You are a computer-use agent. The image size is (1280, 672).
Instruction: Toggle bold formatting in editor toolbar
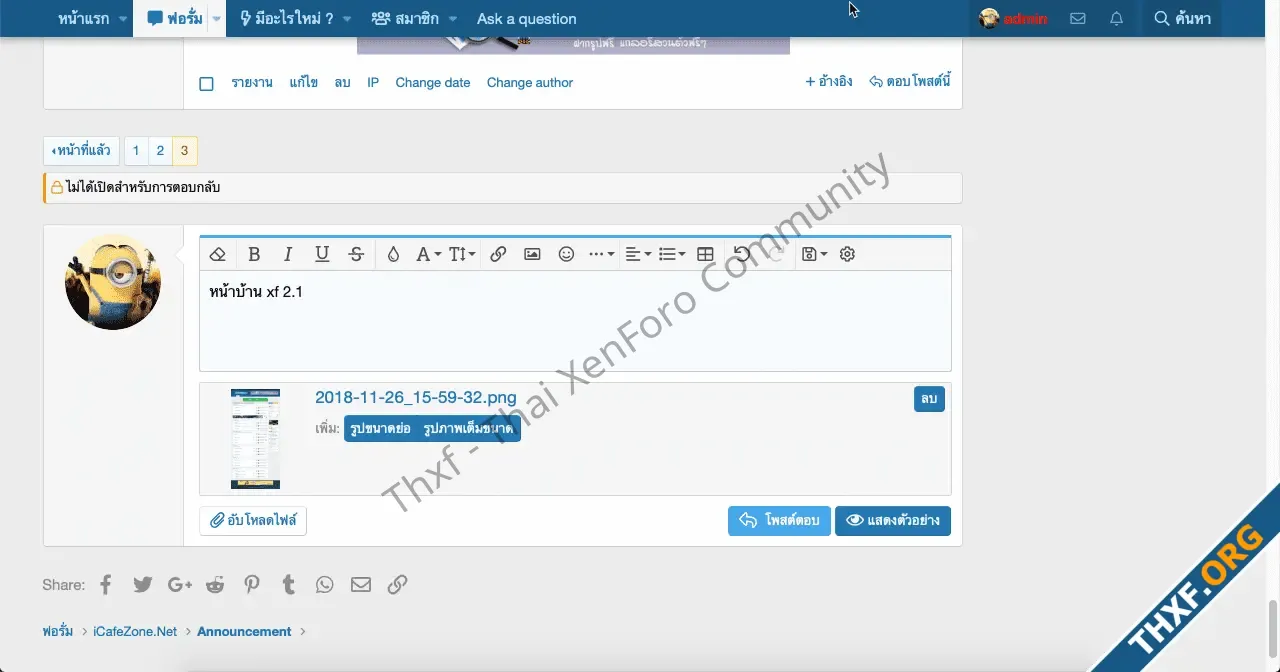click(254, 254)
